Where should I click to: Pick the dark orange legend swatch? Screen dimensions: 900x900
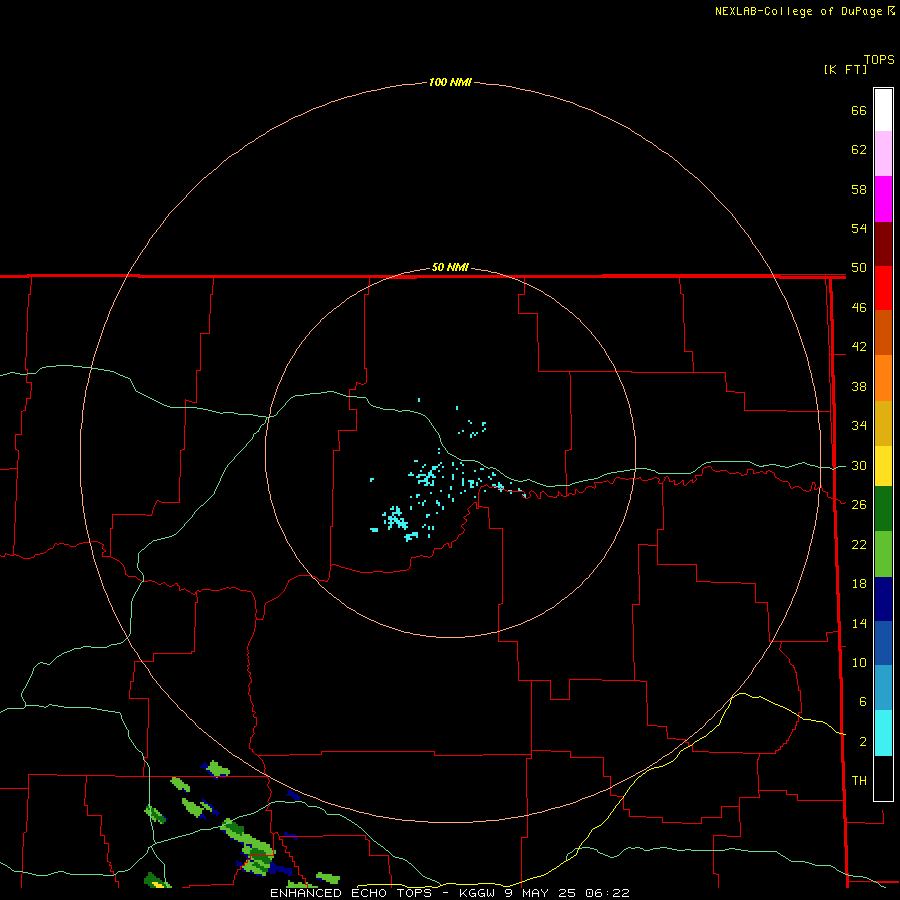[883, 333]
